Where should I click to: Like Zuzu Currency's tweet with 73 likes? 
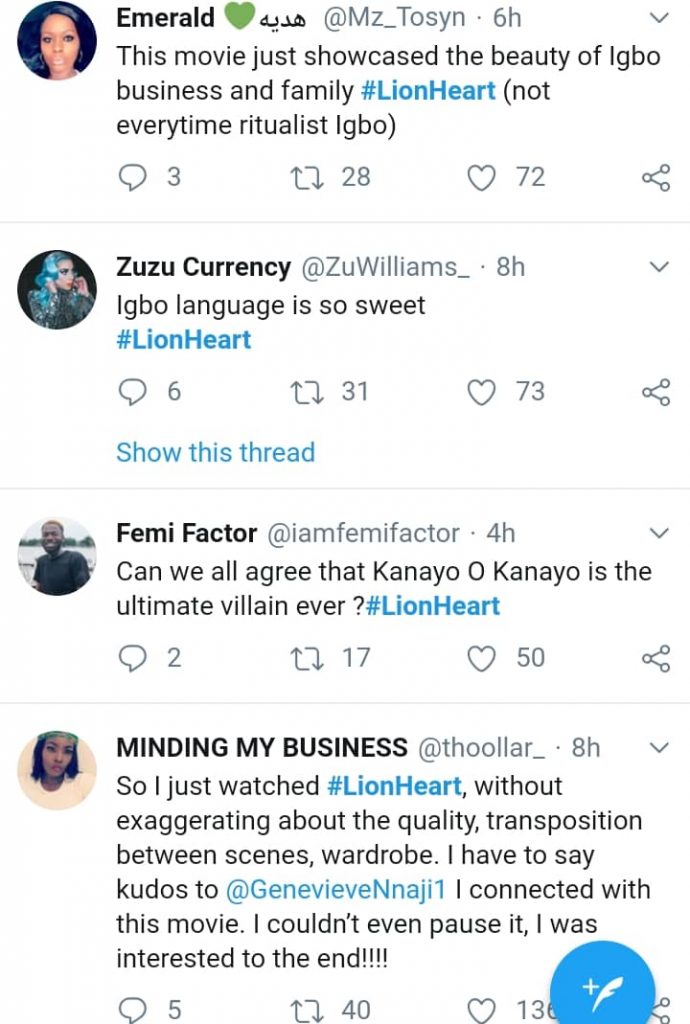[482, 391]
